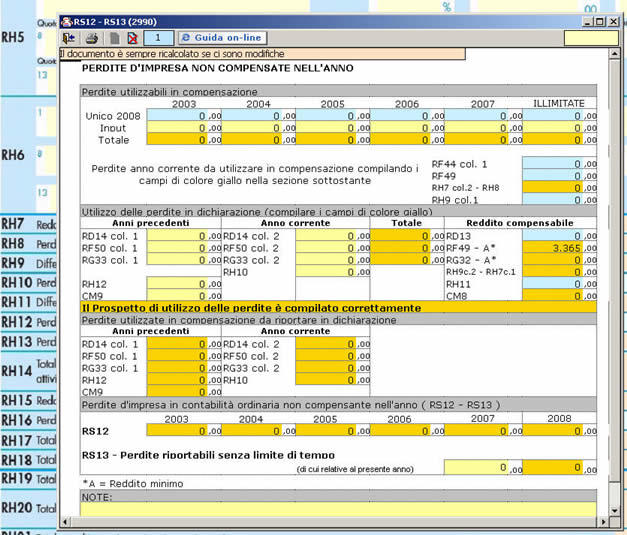Select RH10 Anno corrente yellow field
This screenshot has height=535, width=627.
pos(325,271)
